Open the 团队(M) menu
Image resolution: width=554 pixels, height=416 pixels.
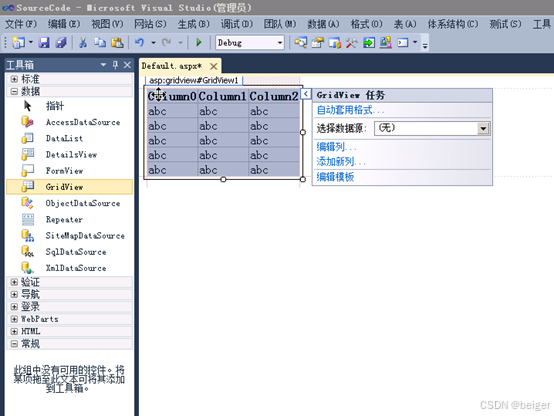coord(280,24)
